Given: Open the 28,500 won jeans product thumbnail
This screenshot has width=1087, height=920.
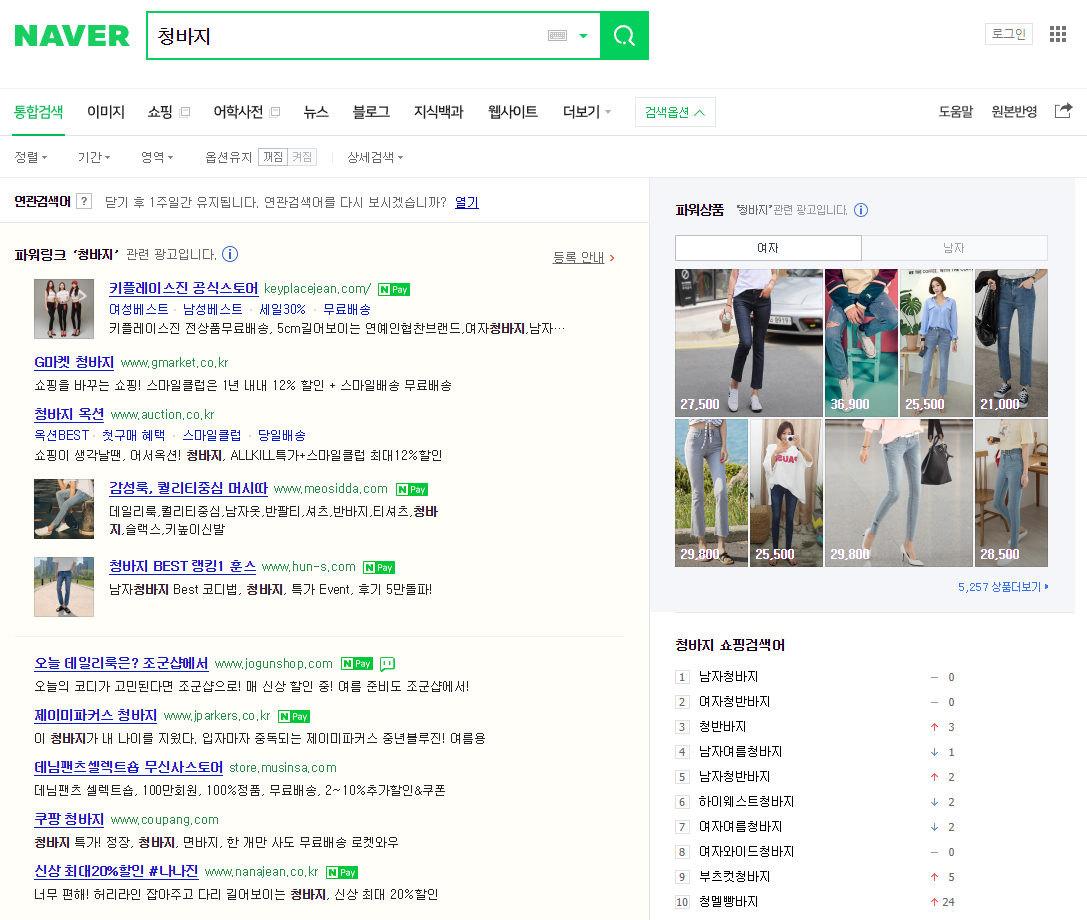Looking at the screenshot, I should tap(1011, 493).
